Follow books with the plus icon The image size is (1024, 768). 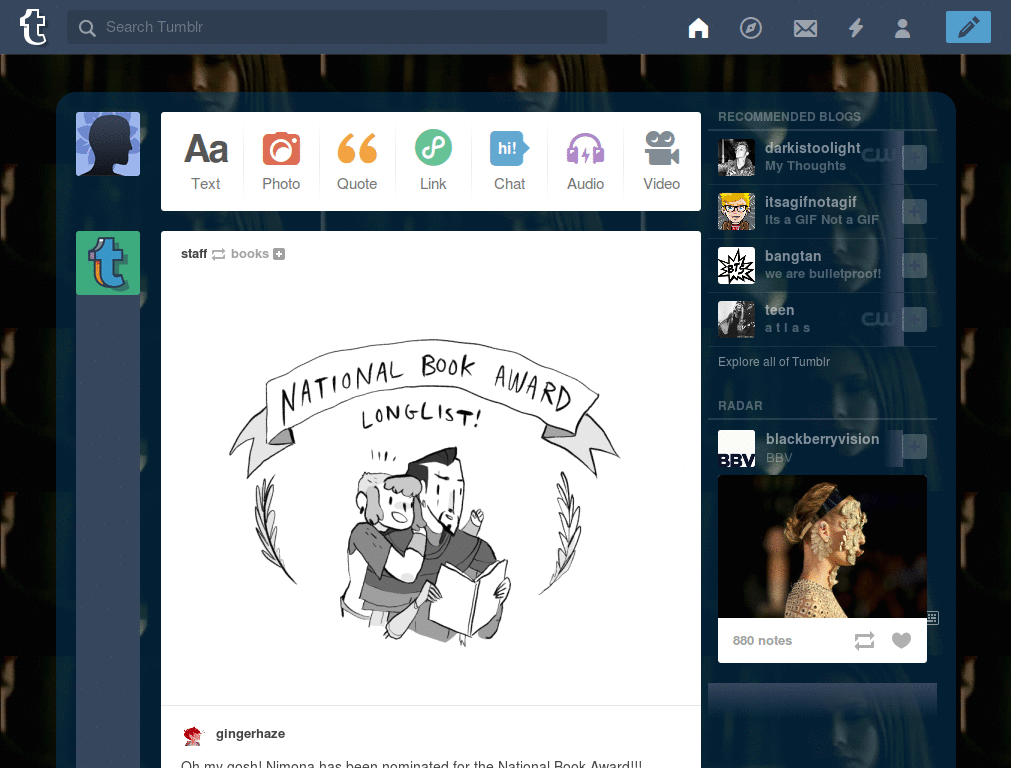pyautogui.click(x=279, y=254)
